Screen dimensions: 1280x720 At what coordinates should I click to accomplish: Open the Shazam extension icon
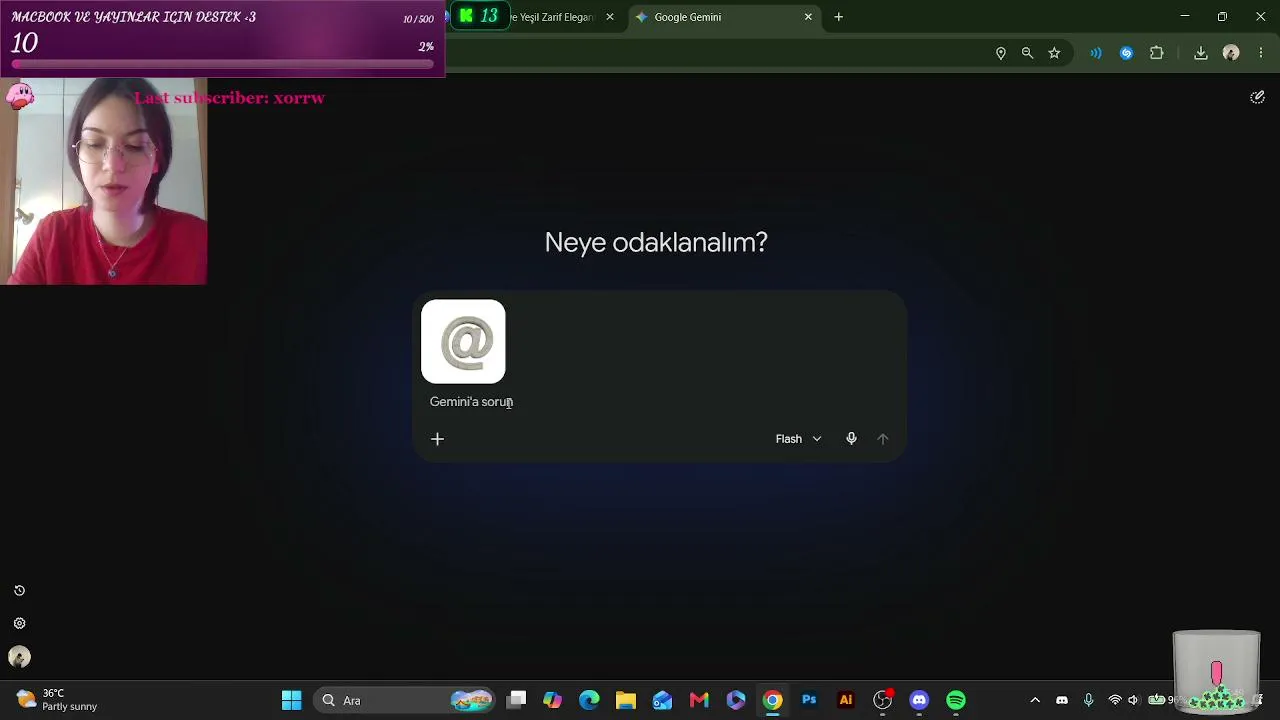click(1126, 53)
